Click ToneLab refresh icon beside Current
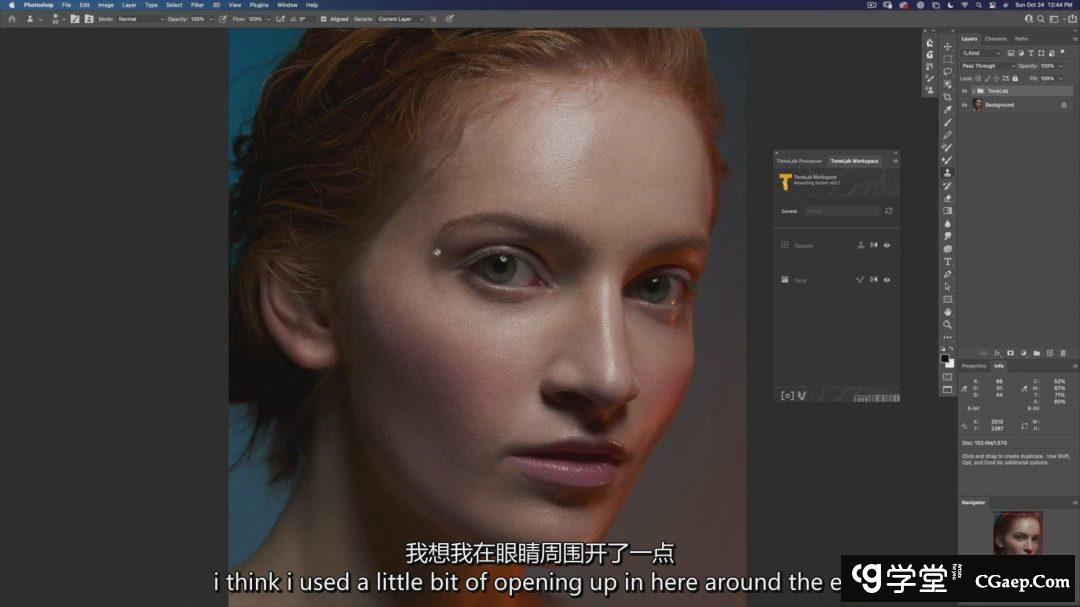The height and width of the screenshot is (607, 1080). (888, 211)
